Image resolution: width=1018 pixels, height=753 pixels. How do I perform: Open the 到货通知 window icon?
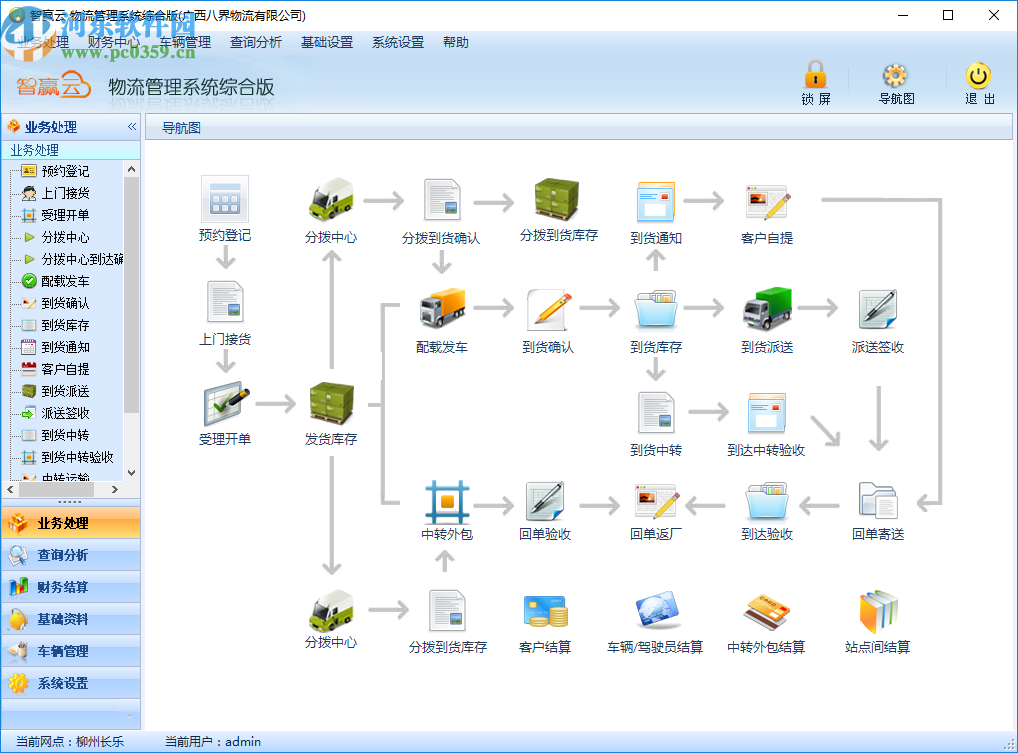coord(656,201)
